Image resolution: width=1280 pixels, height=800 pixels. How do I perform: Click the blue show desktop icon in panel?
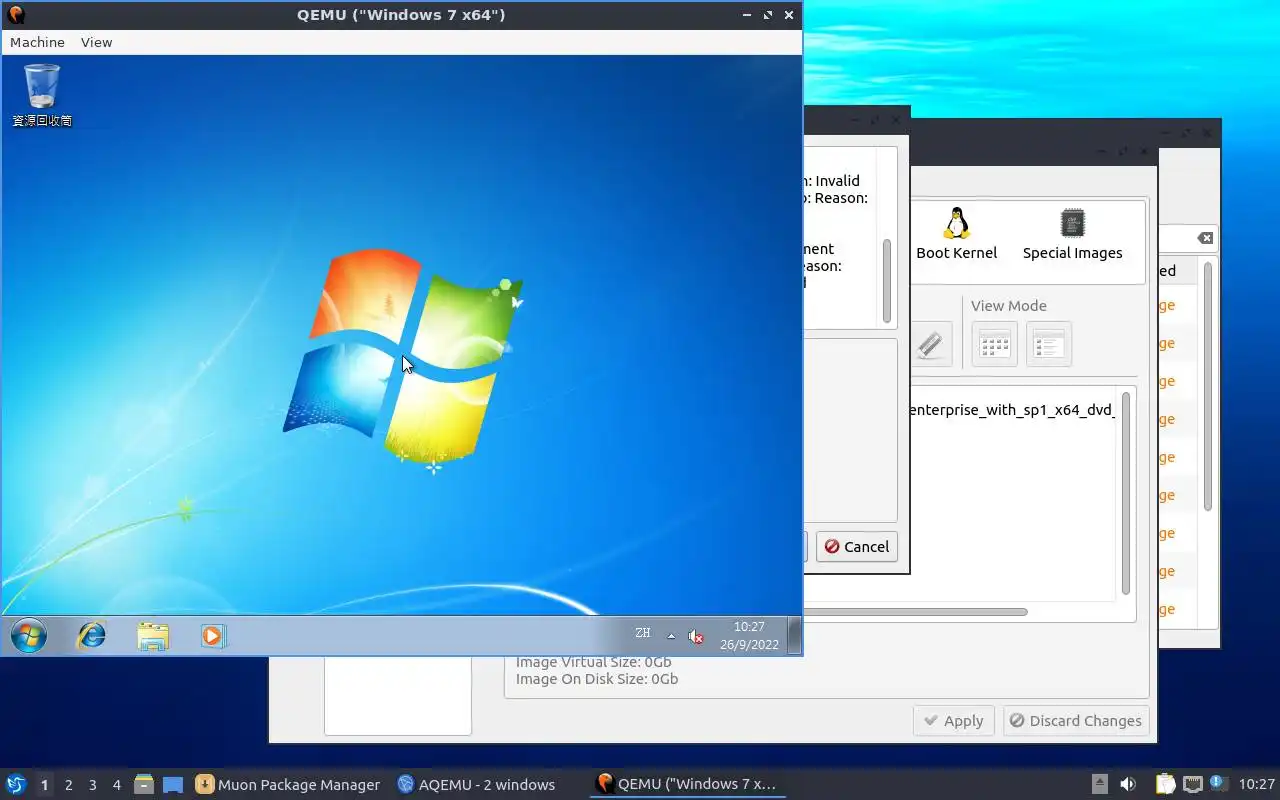[x=173, y=785]
